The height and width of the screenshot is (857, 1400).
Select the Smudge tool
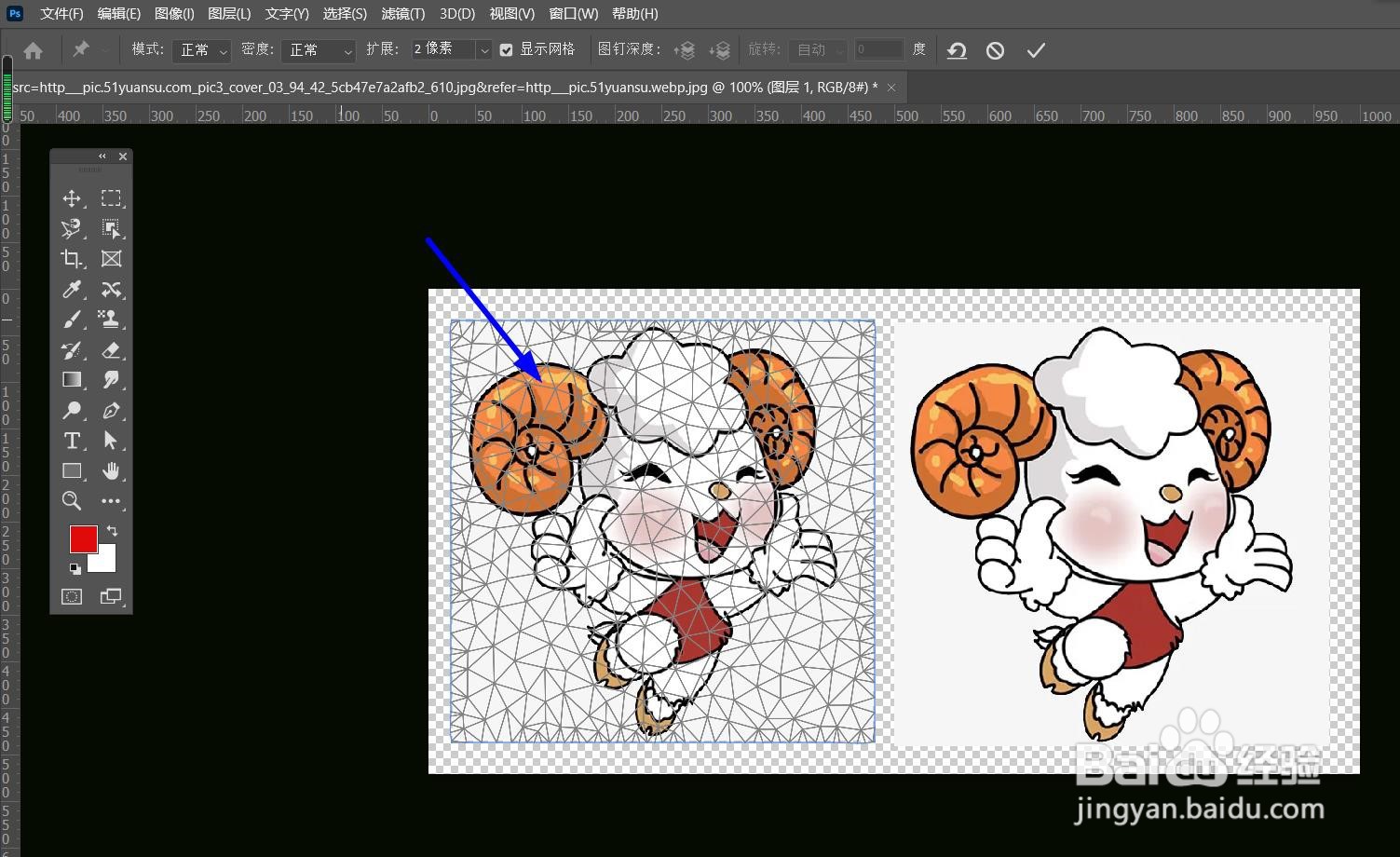pos(111,380)
